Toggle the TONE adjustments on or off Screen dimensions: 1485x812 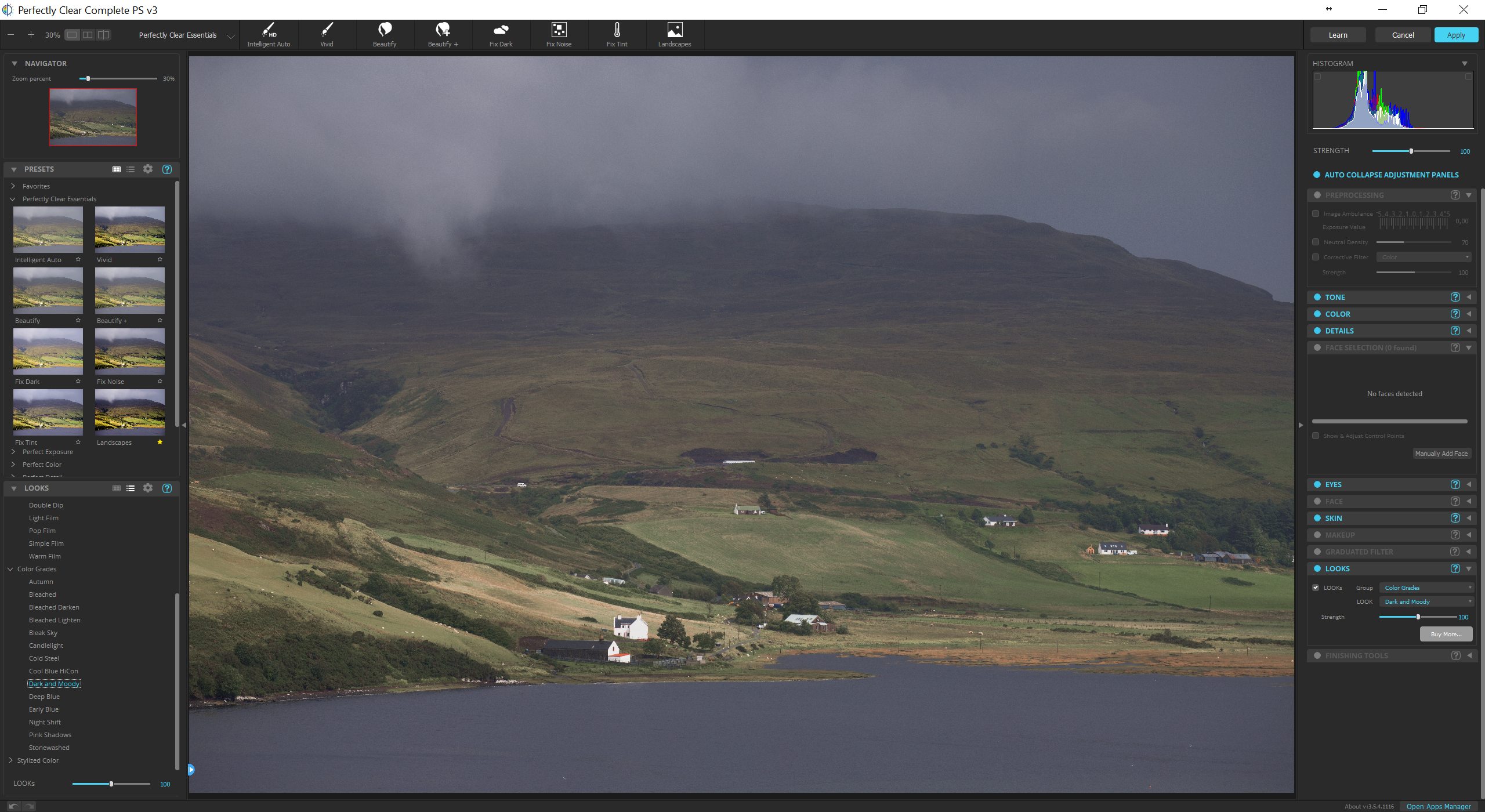[1317, 297]
